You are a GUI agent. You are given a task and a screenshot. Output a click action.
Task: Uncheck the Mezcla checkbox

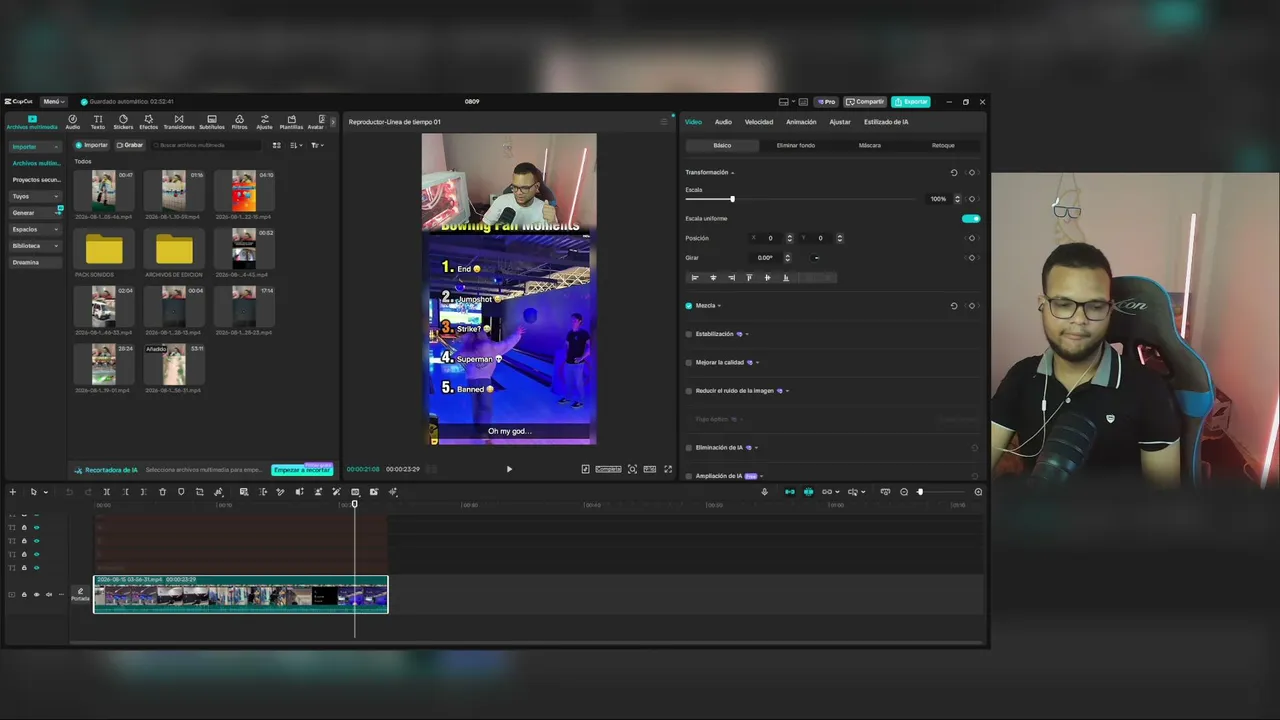pos(689,306)
